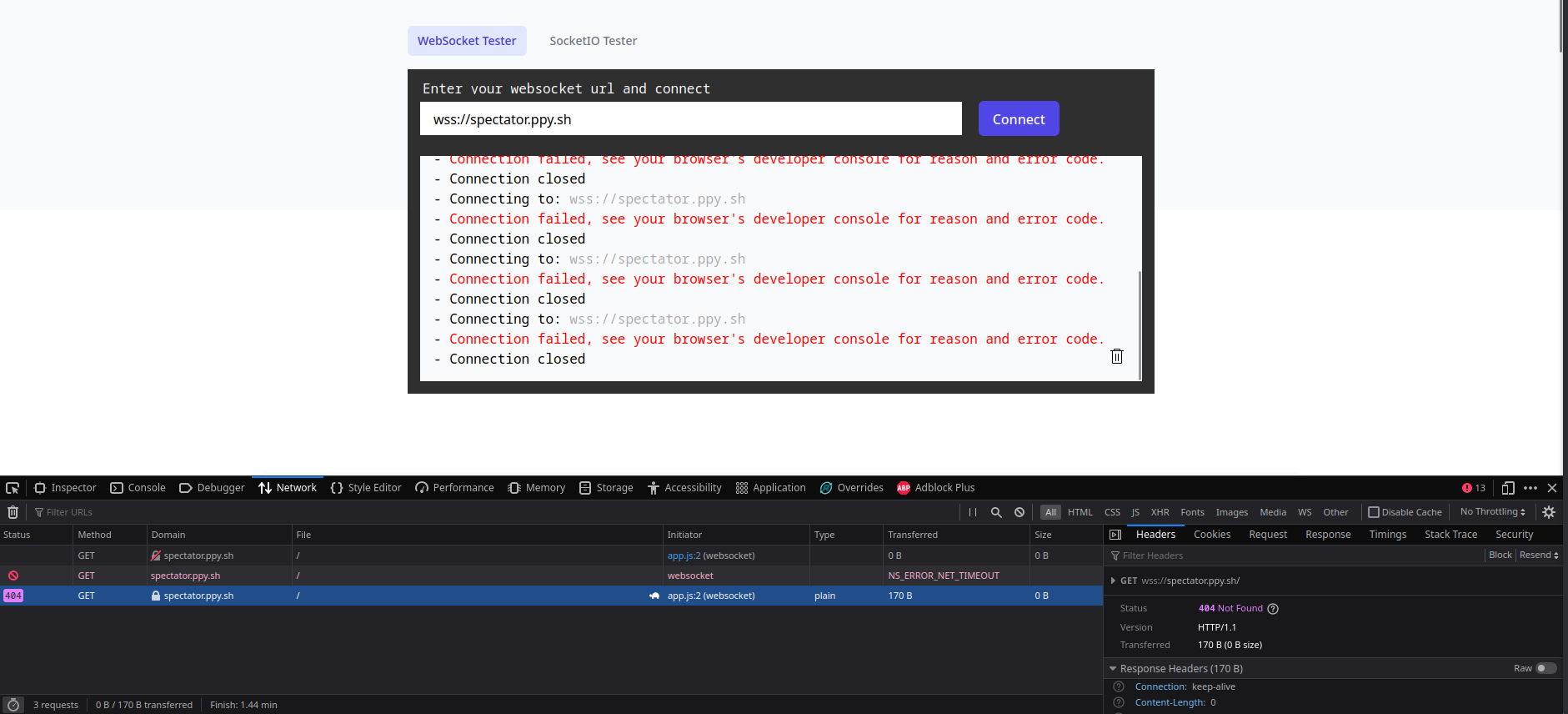Open the Storage panel
This screenshot has width=1568, height=714.
coord(606,488)
